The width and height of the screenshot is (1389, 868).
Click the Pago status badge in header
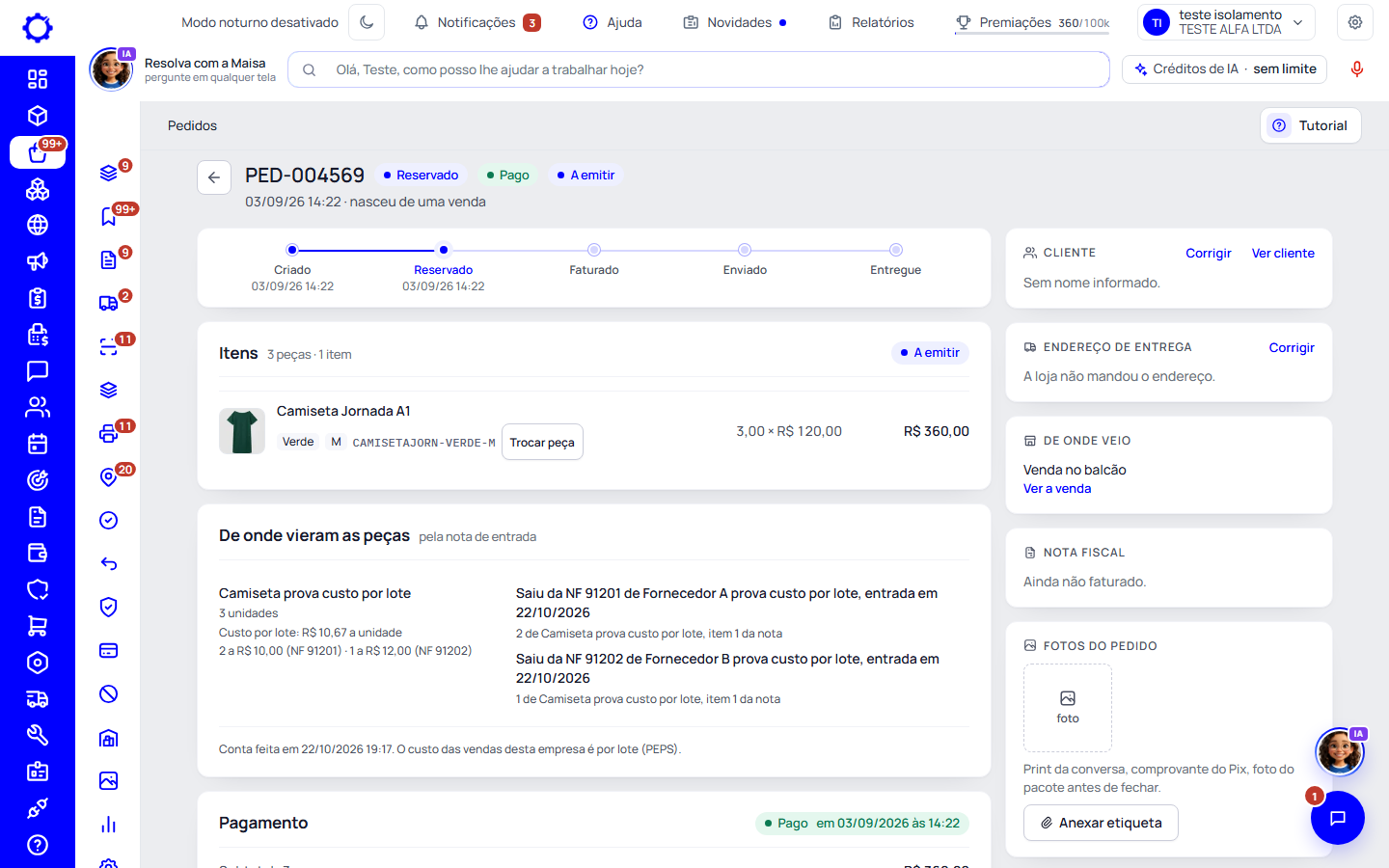[507, 175]
